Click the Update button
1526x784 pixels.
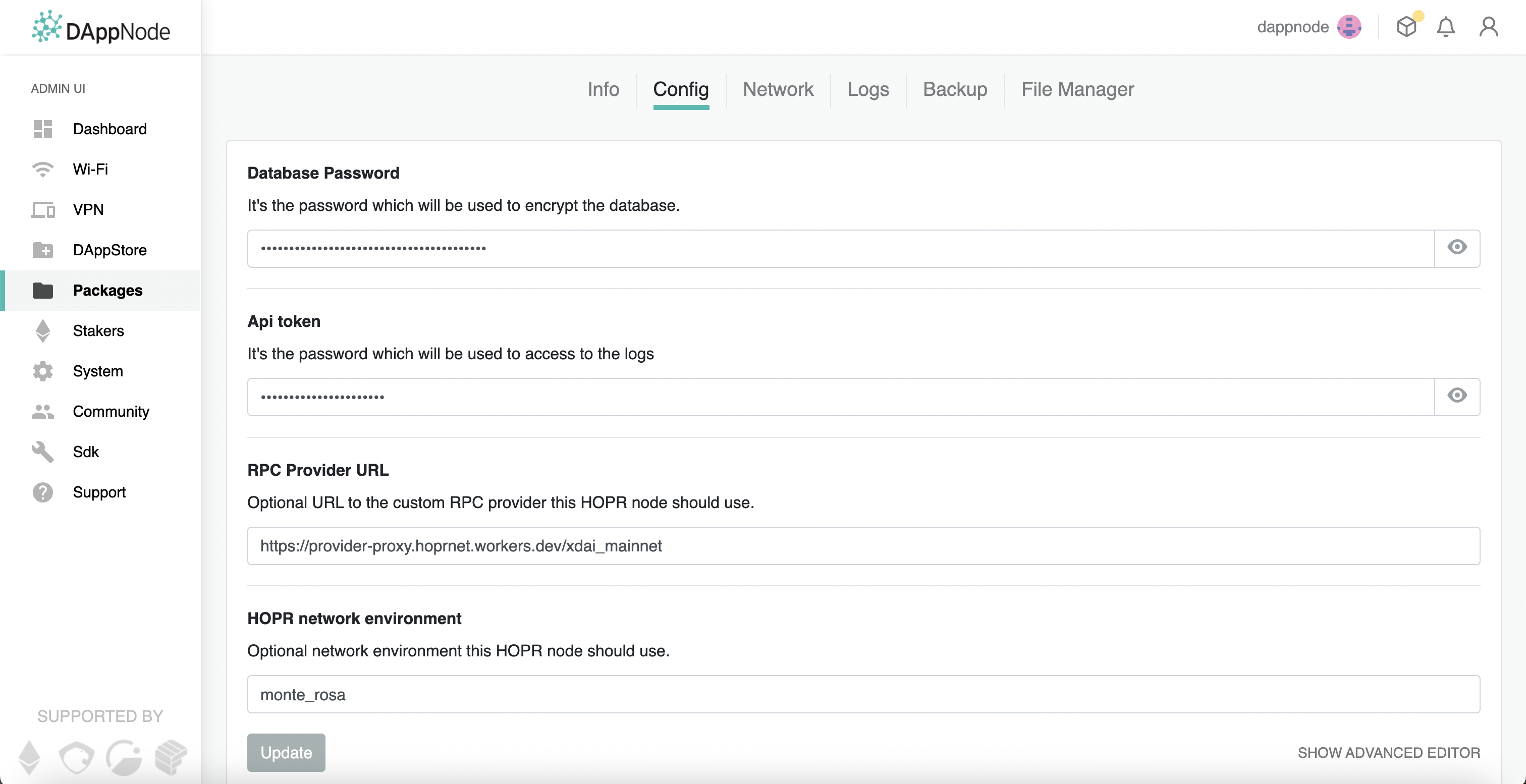pyautogui.click(x=287, y=752)
